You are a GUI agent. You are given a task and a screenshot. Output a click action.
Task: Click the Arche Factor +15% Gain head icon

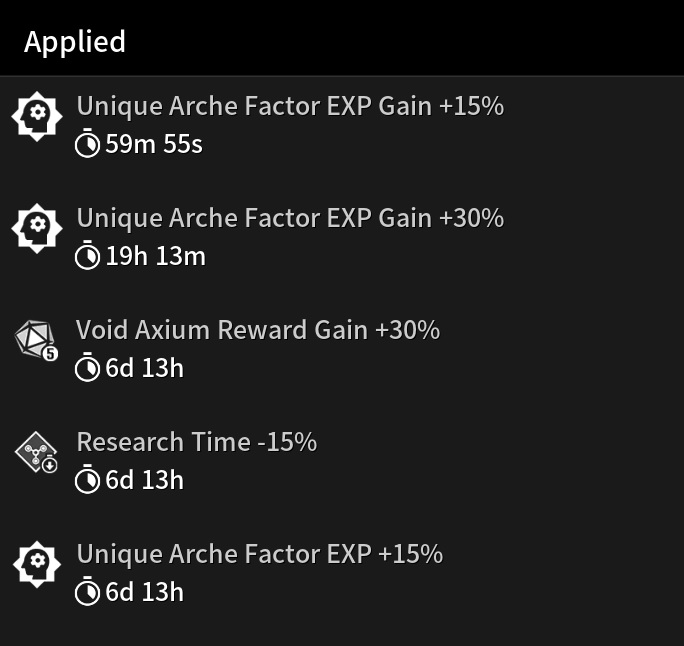pos(37,116)
